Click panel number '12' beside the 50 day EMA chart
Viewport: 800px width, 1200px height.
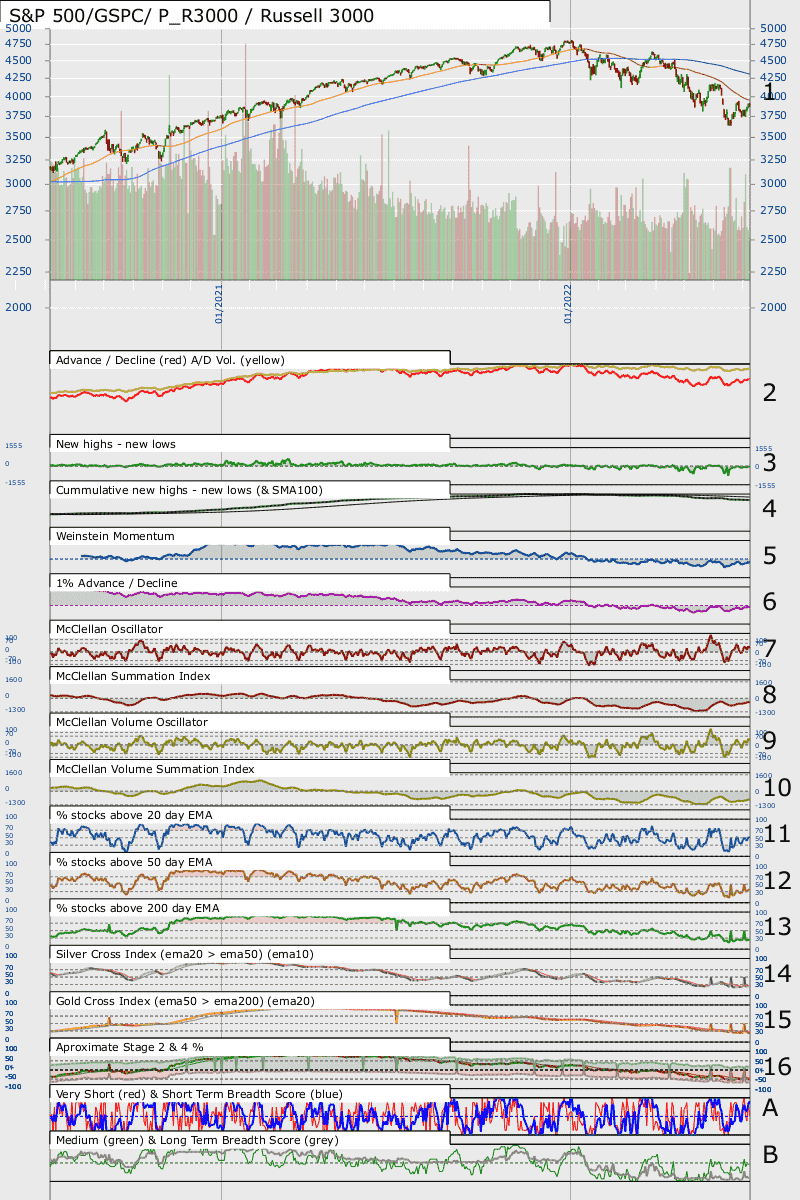777,881
